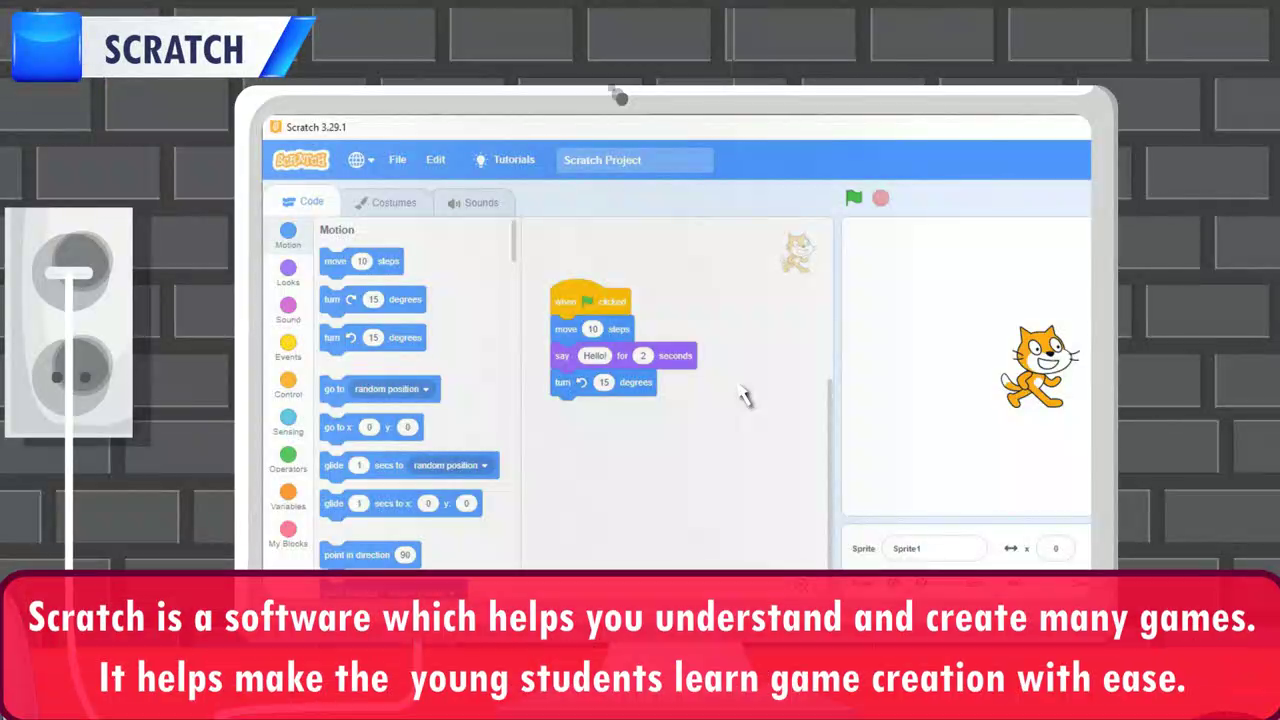Open the Edit menu

(435, 160)
